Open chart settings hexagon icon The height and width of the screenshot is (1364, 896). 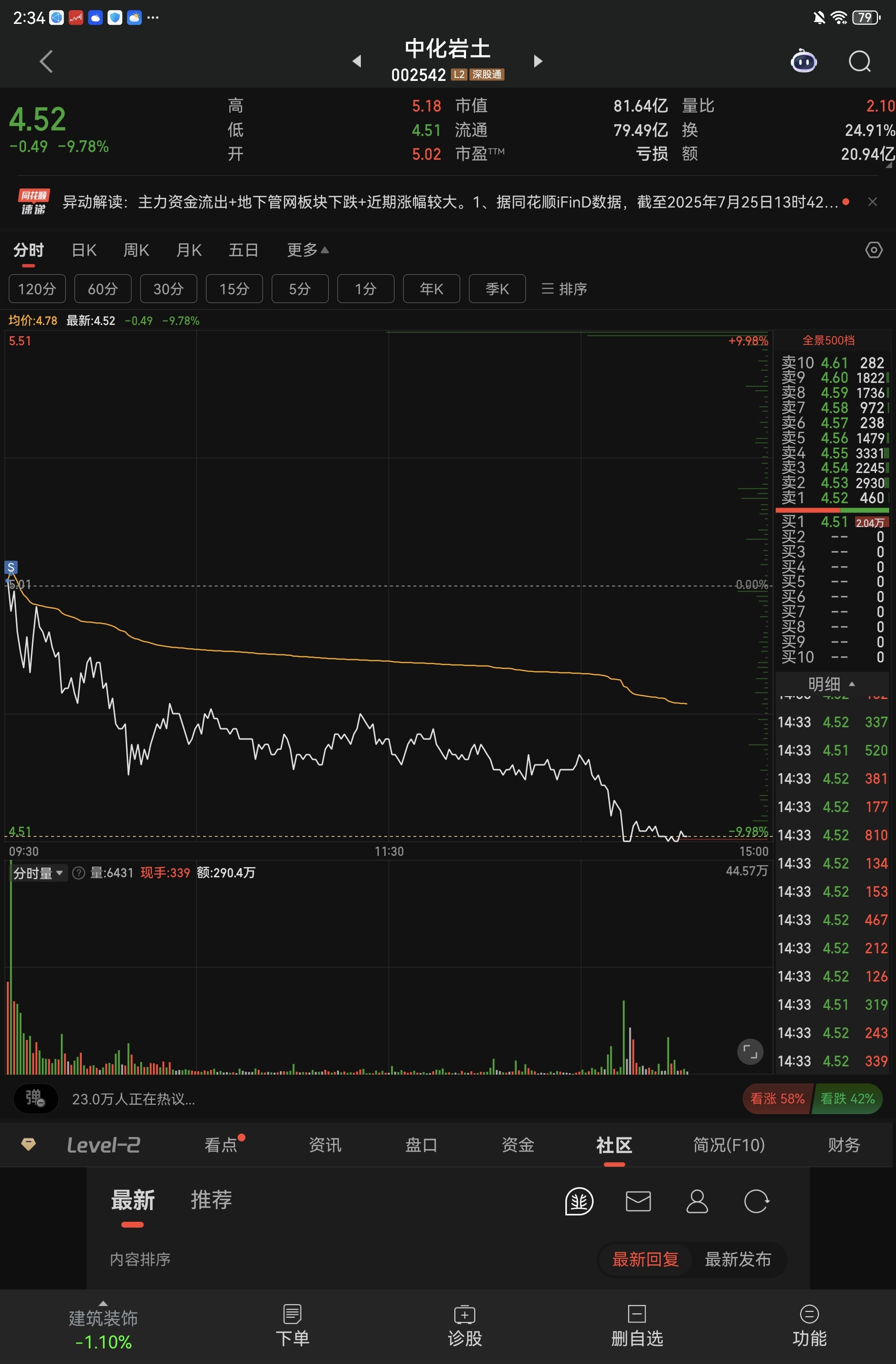[874, 250]
